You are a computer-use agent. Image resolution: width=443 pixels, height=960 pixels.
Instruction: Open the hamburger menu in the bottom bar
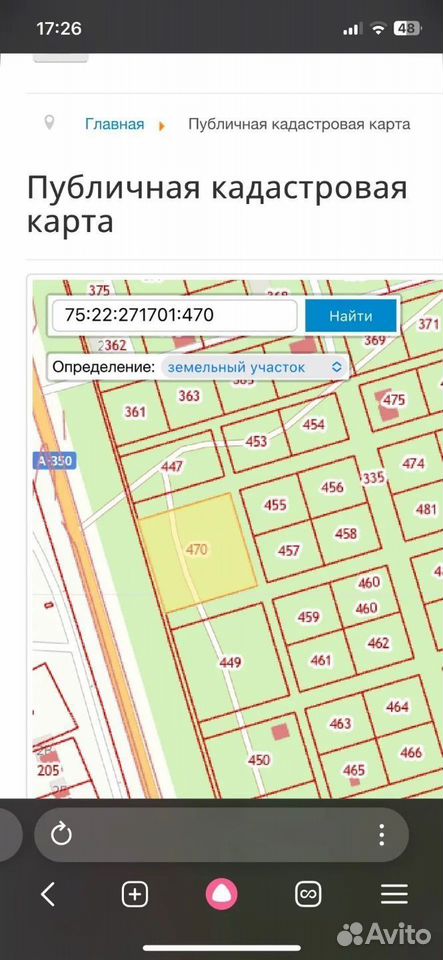(x=394, y=894)
